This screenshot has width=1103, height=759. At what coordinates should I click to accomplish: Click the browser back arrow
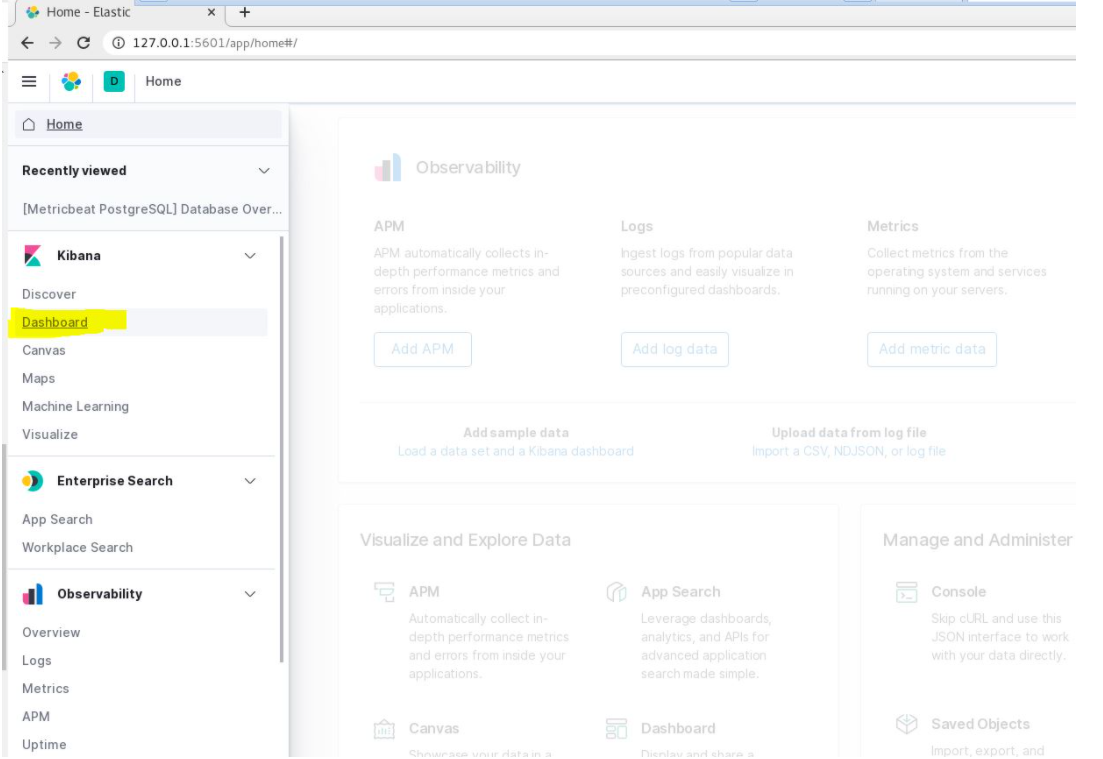coord(27,43)
